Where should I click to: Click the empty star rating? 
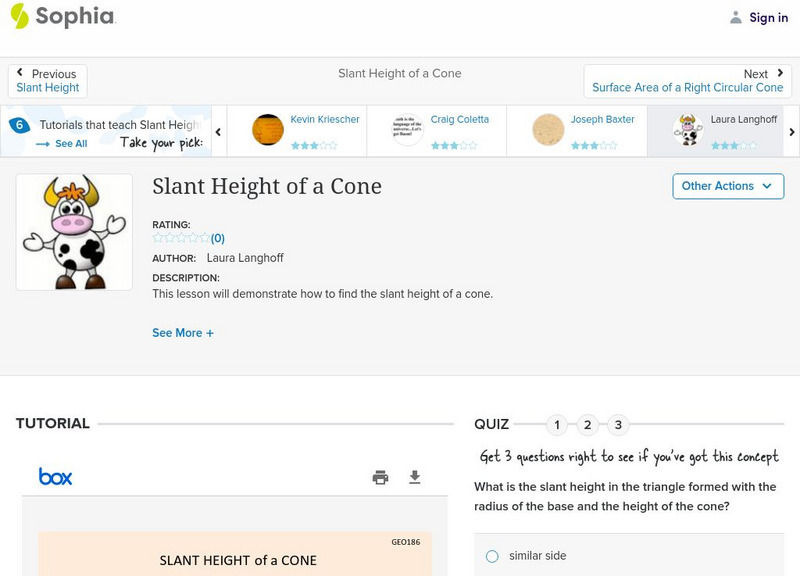(181, 238)
